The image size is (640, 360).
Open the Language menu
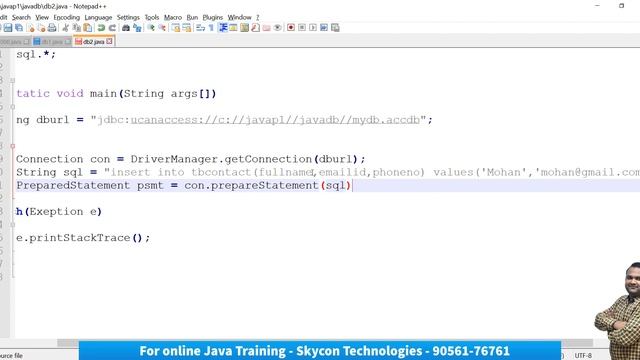click(x=98, y=18)
